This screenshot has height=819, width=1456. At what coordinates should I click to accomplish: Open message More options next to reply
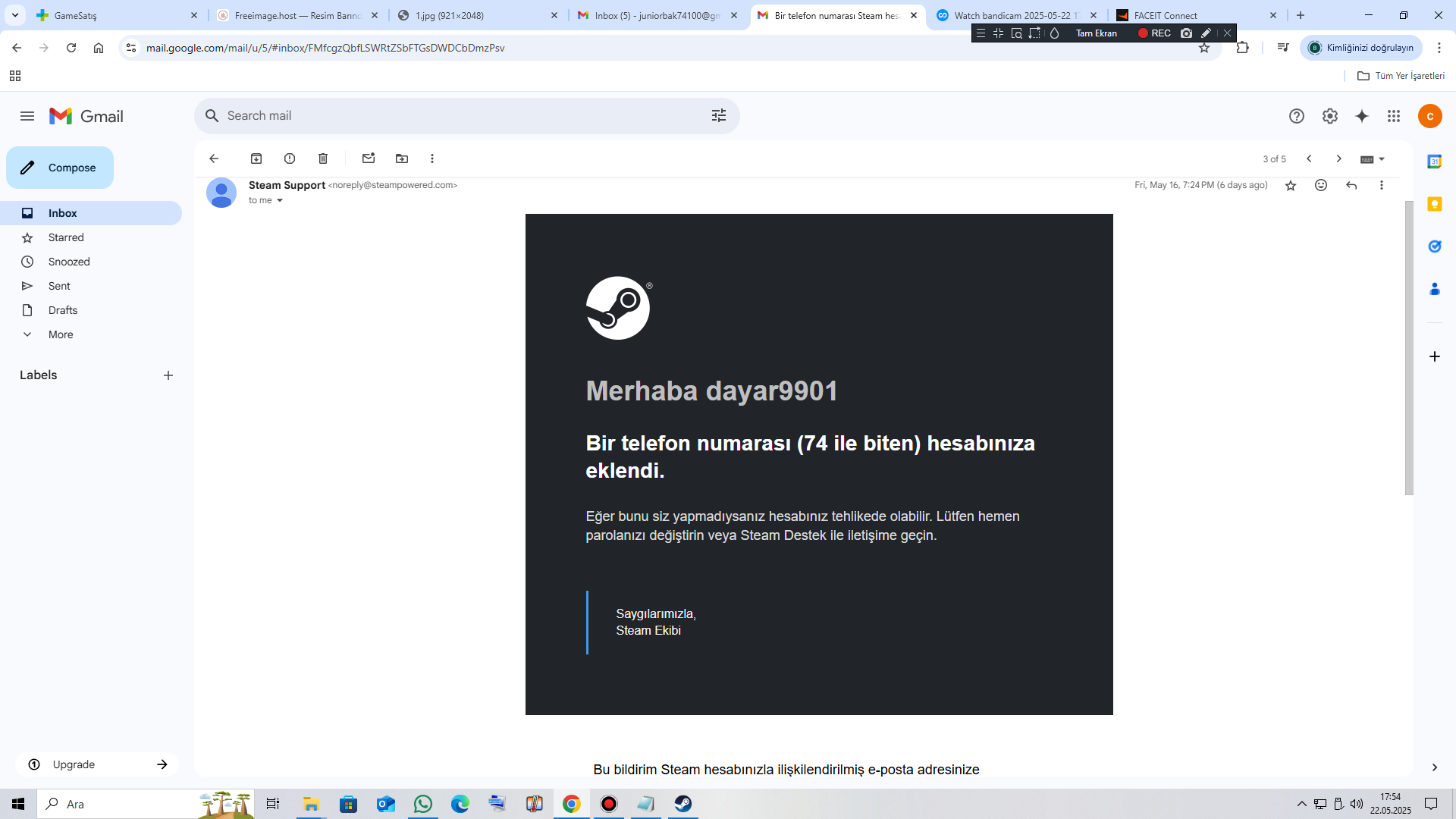[x=1382, y=186]
